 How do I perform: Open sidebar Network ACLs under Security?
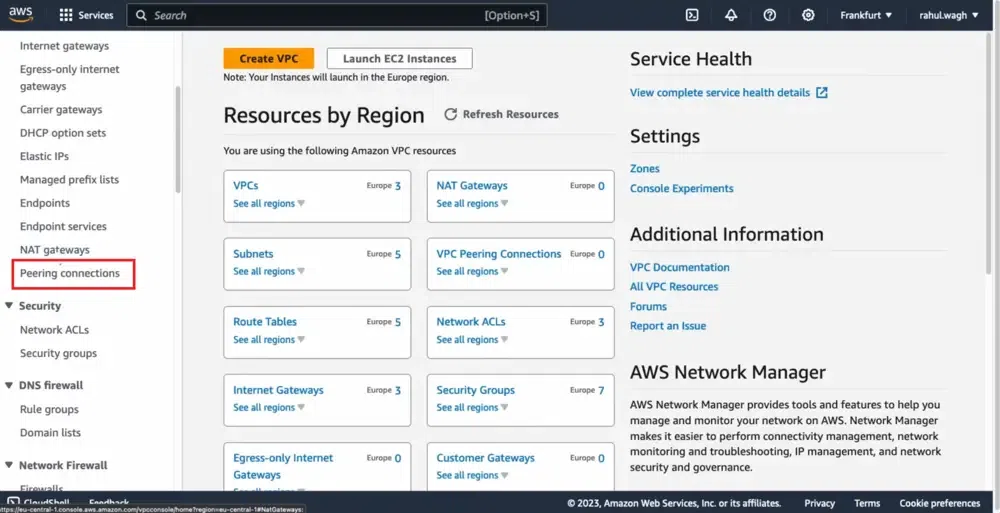(x=54, y=330)
